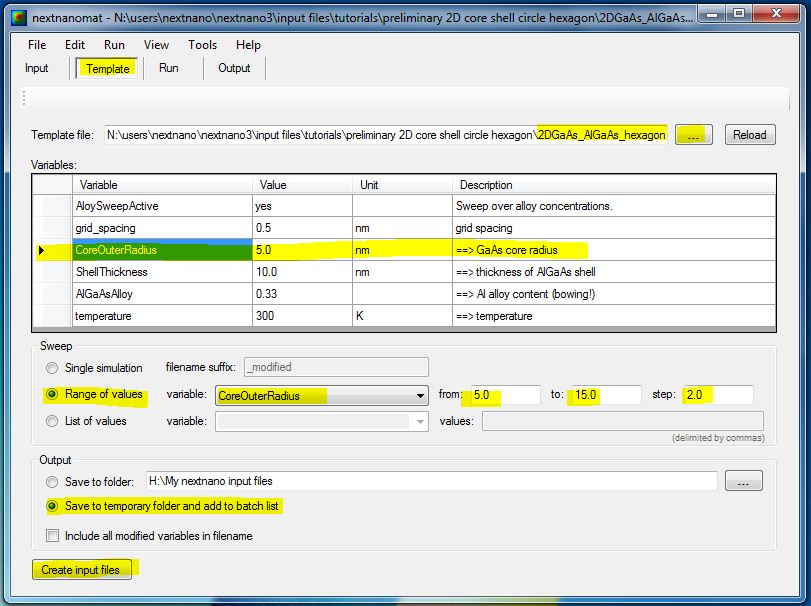The height and width of the screenshot is (606, 811).
Task: Click the 'from' value field showing 5.0
Action: click(x=504, y=395)
